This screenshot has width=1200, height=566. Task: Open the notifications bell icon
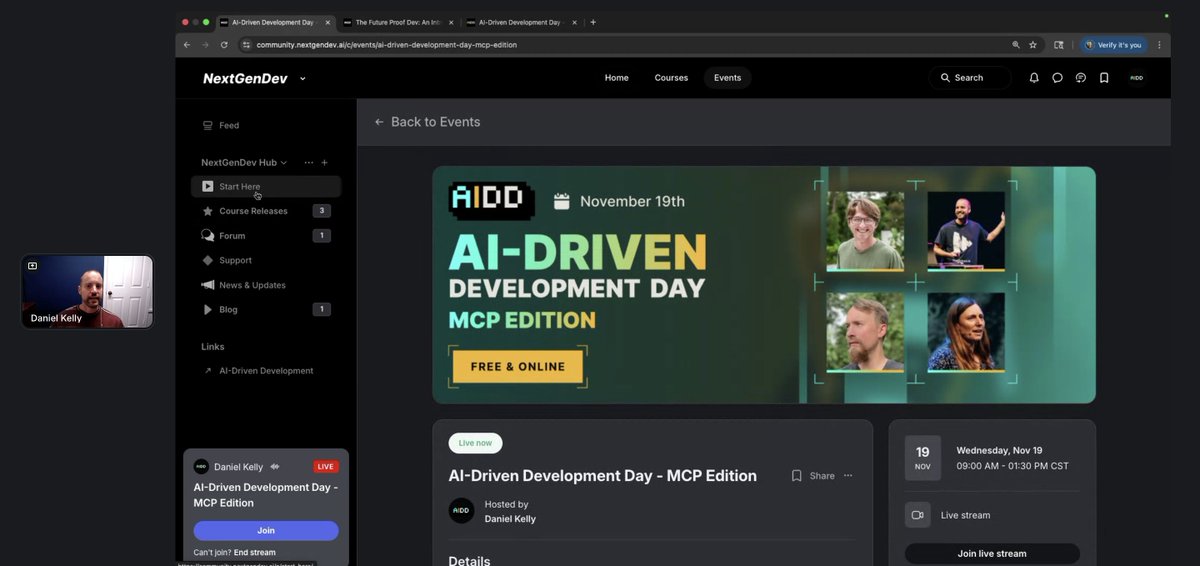(1034, 78)
